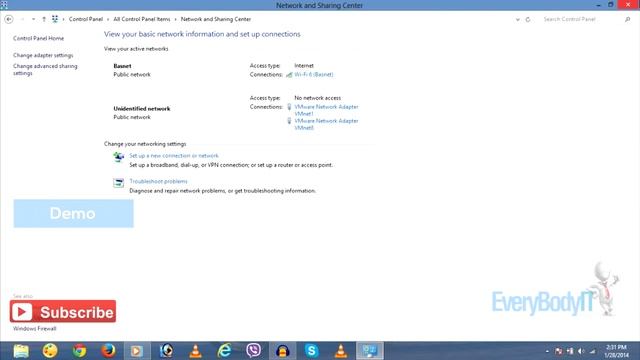The image size is (640, 360).
Task: Click the 'Unidentified network' label
Action: (142, 109)
